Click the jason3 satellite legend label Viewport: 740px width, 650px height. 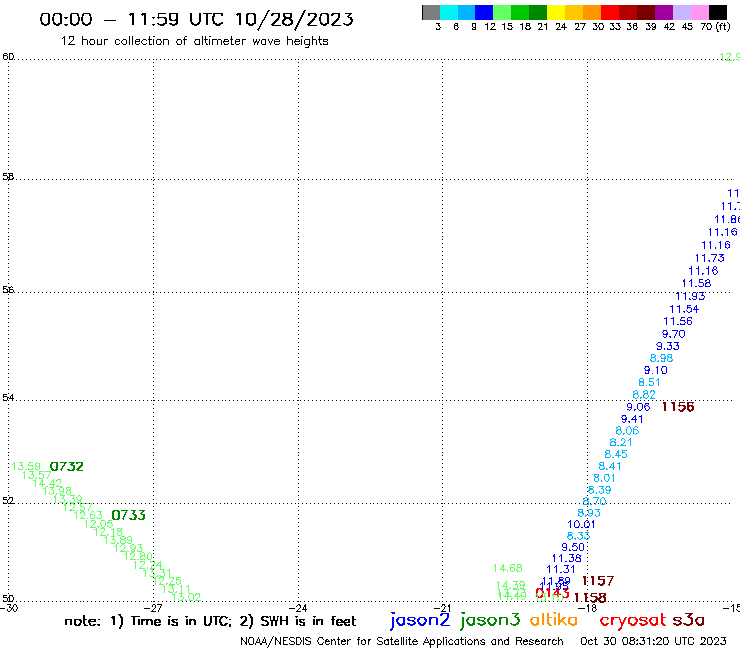click(x=490, y=620)
